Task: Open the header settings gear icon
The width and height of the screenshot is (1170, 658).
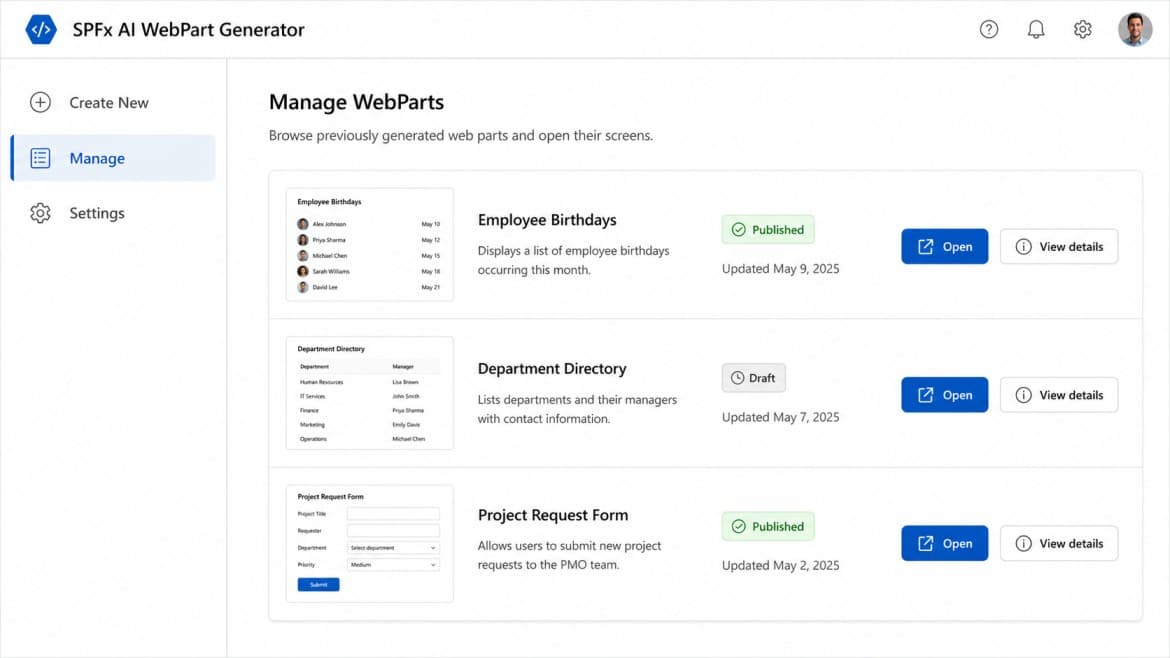Action: click(1083, 29)
